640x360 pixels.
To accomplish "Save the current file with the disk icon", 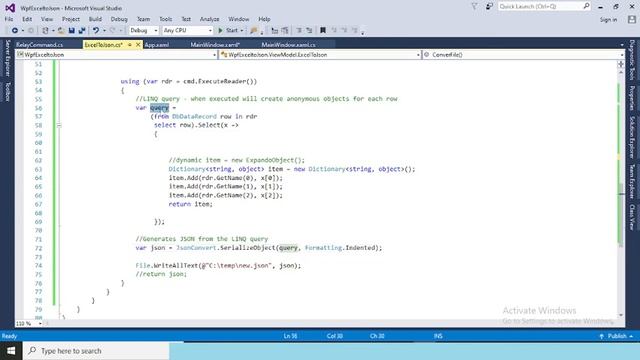I will point(71,30).
